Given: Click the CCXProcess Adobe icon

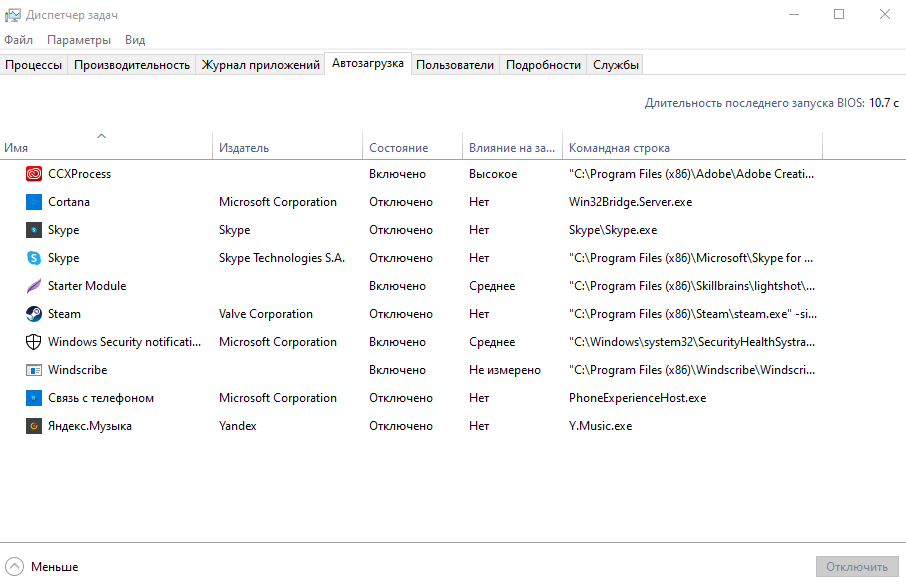Looking at the screenshot, I should 34,174.
